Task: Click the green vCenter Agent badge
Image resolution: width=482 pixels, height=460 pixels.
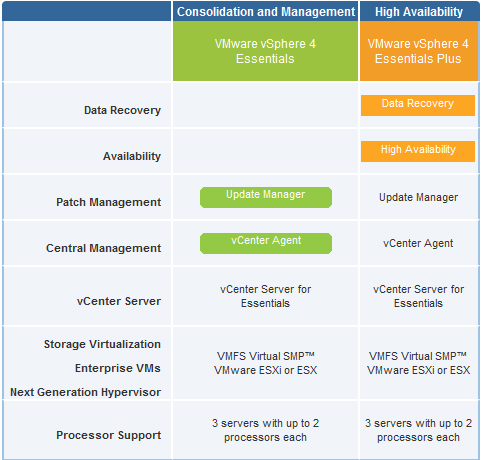Action: (266, 243)
